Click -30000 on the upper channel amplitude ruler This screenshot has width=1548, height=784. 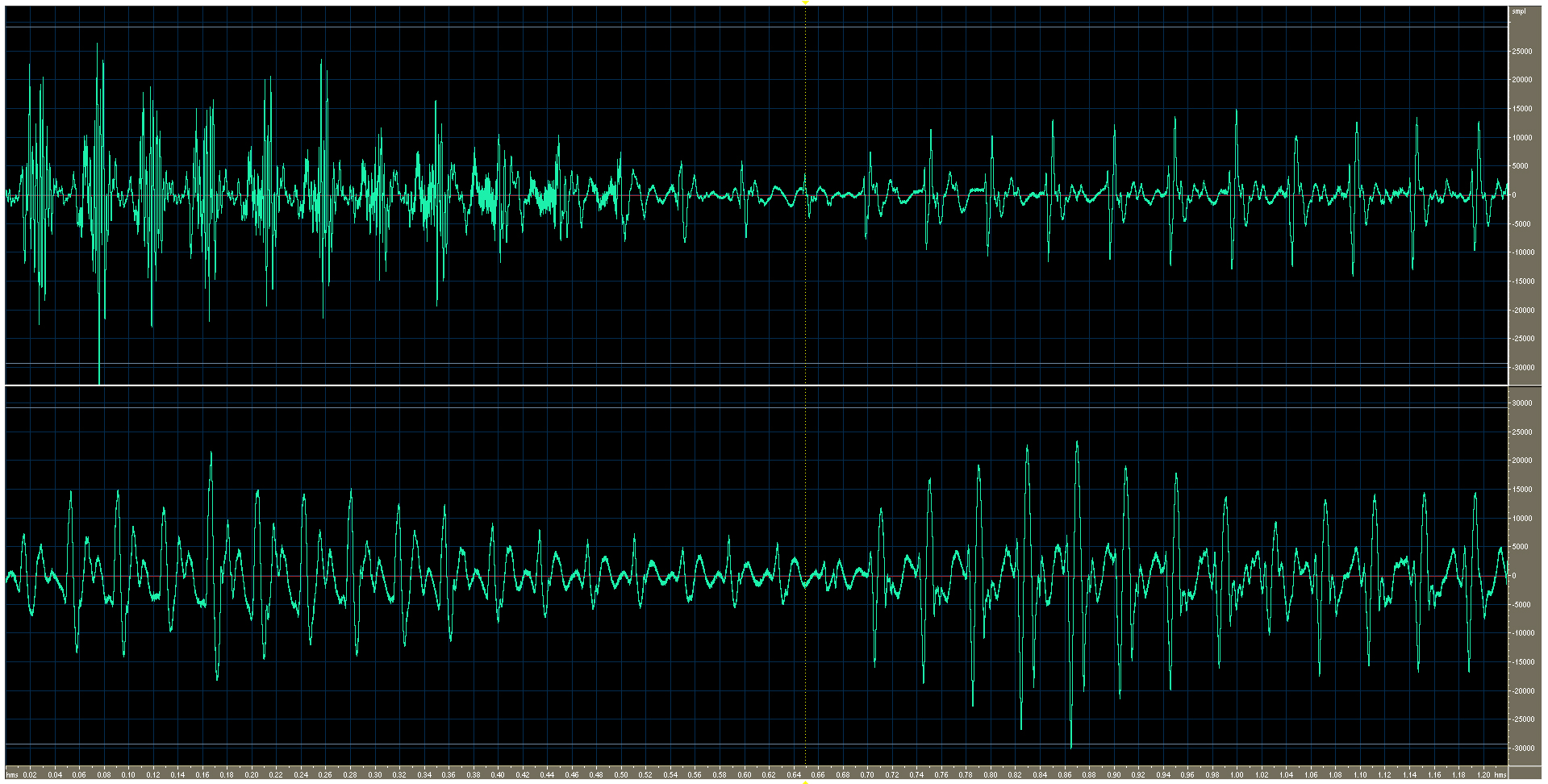point(1523,368)
